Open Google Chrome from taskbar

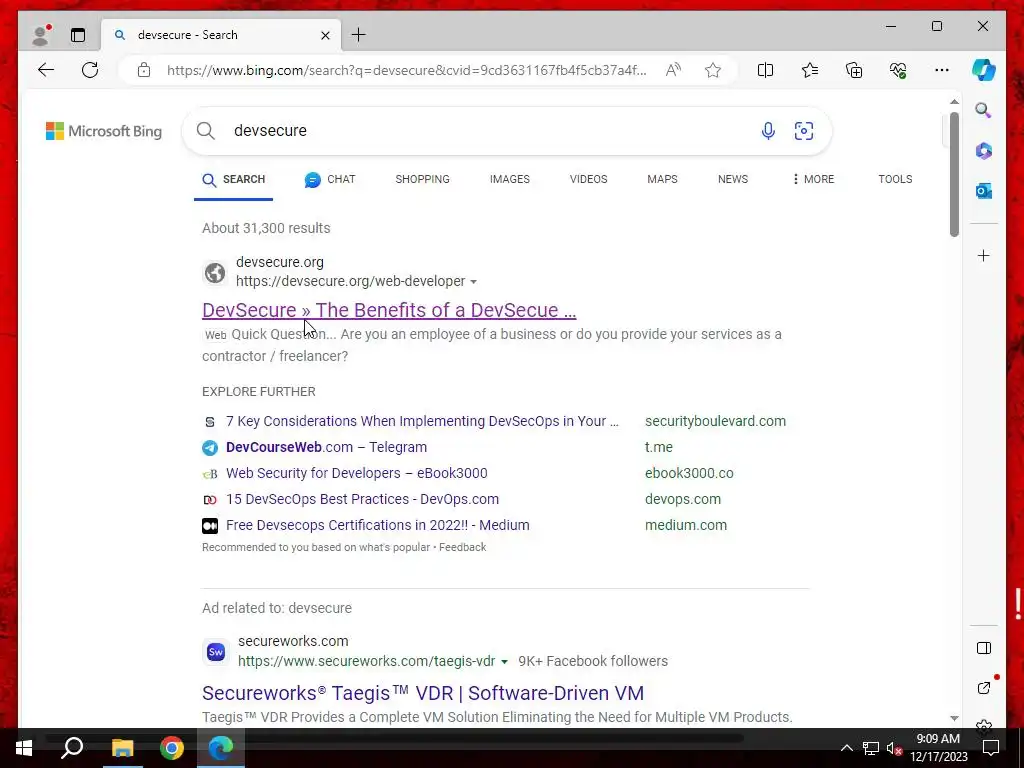tap(172, 748)
